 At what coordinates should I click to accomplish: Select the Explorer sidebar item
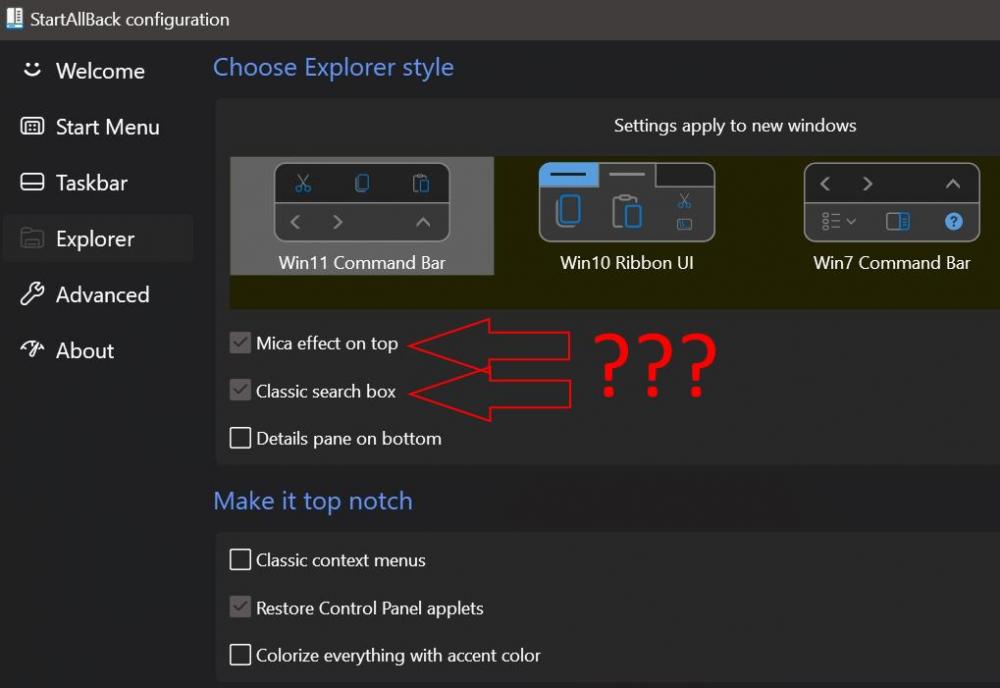[99, 238]
